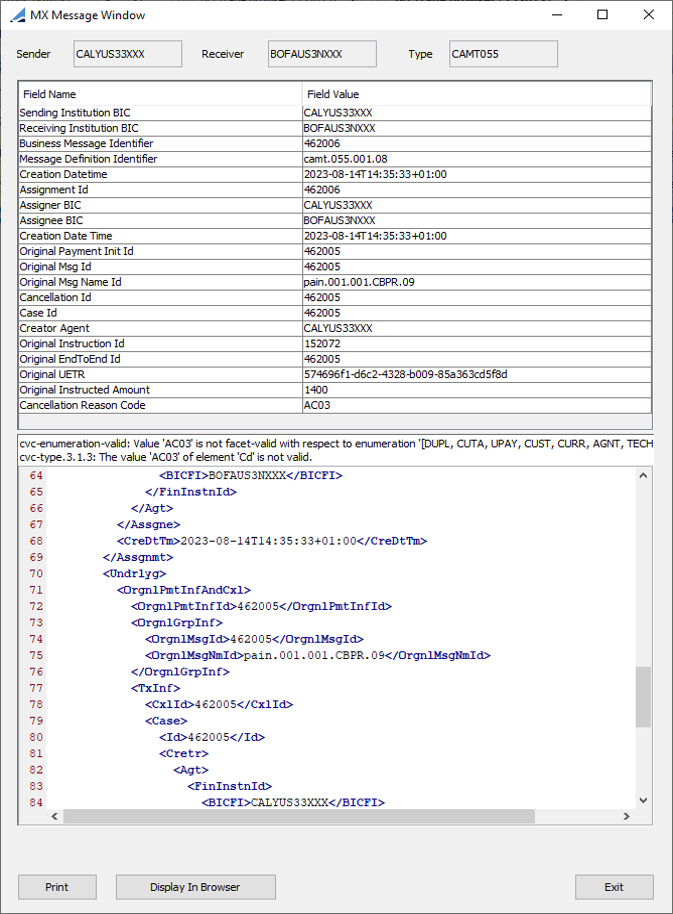The width and height of the screenshot is (673, 914).
Task: Click the Print button
Action: 57,887
